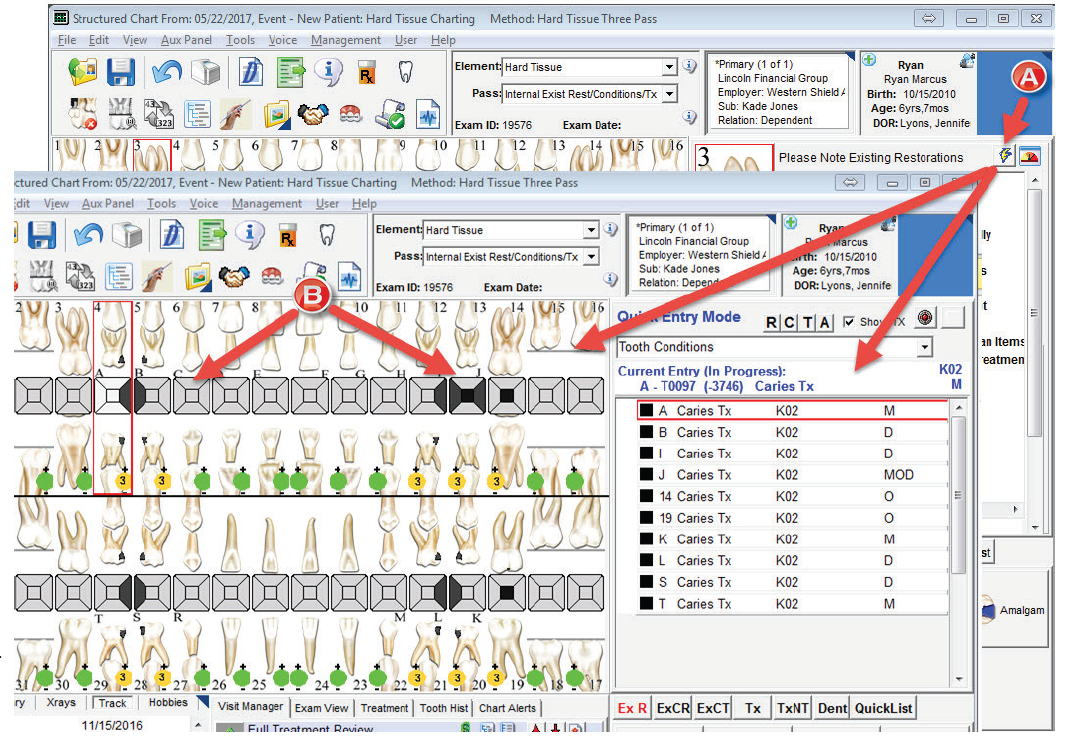Toggle the T button in Quick Entry Mode
This screenshot has height=752, width=1074.
click(808, 323)
